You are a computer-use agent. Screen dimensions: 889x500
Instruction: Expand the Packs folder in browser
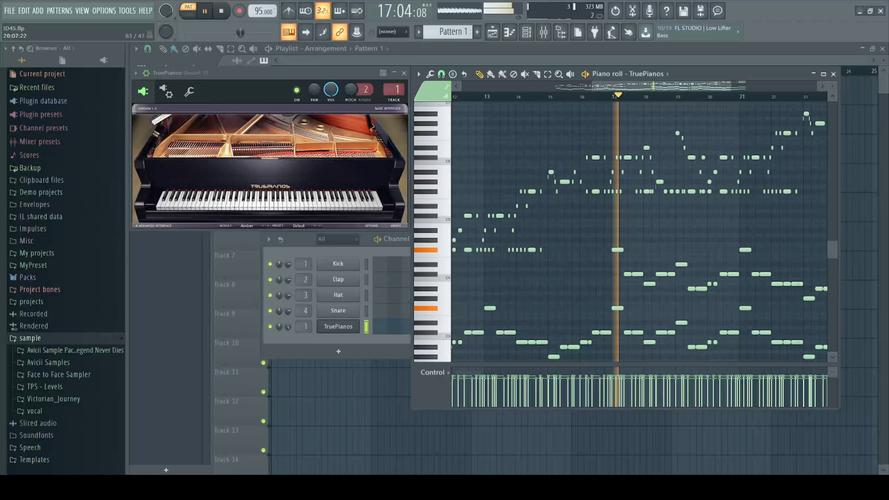click(x=27, y=277)
